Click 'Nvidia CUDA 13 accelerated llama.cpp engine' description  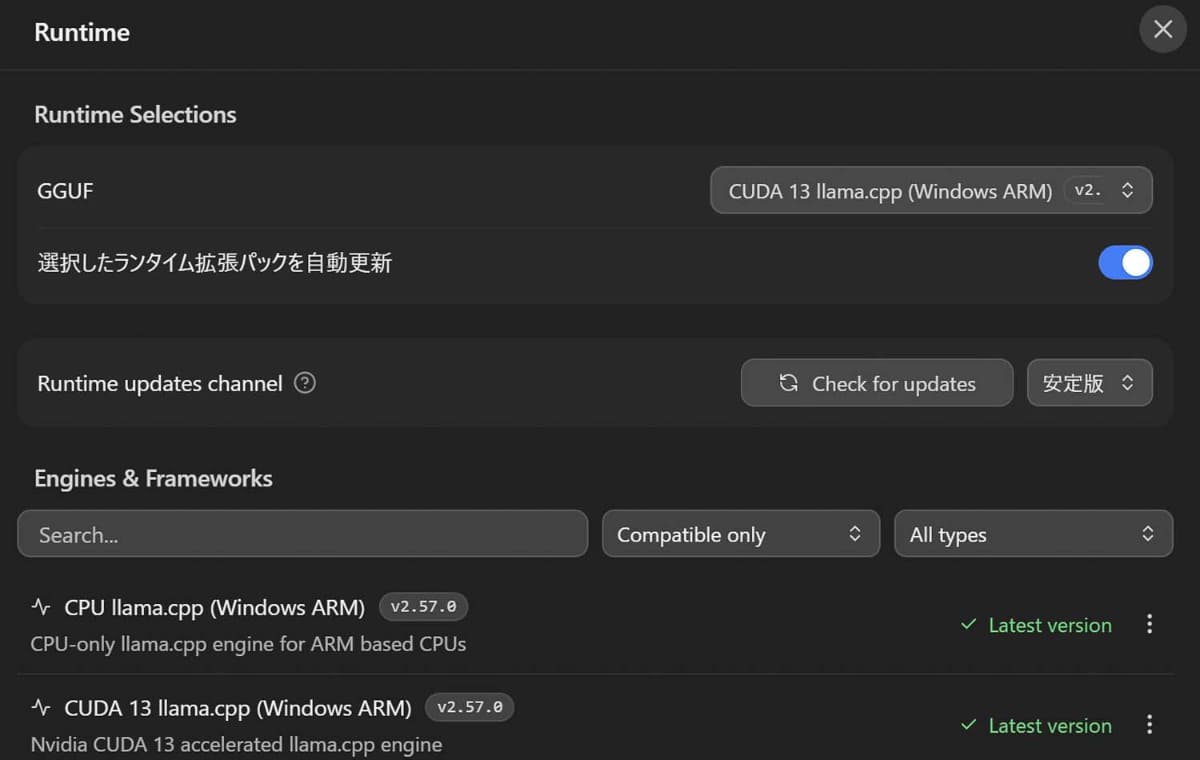click(236, 745)
